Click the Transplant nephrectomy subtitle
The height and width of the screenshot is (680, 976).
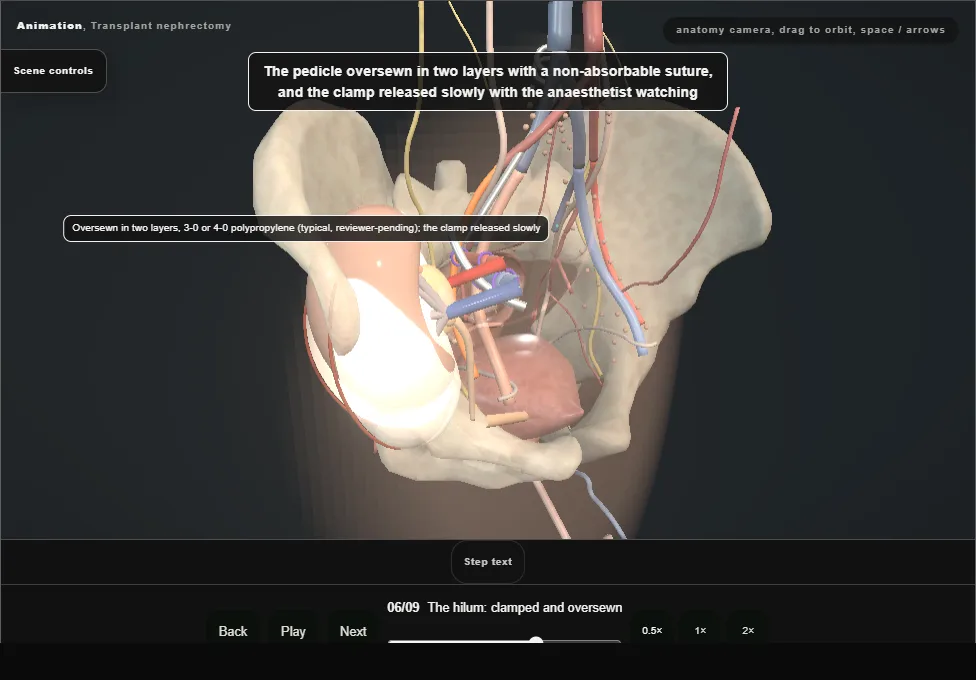tap(161, 26)
